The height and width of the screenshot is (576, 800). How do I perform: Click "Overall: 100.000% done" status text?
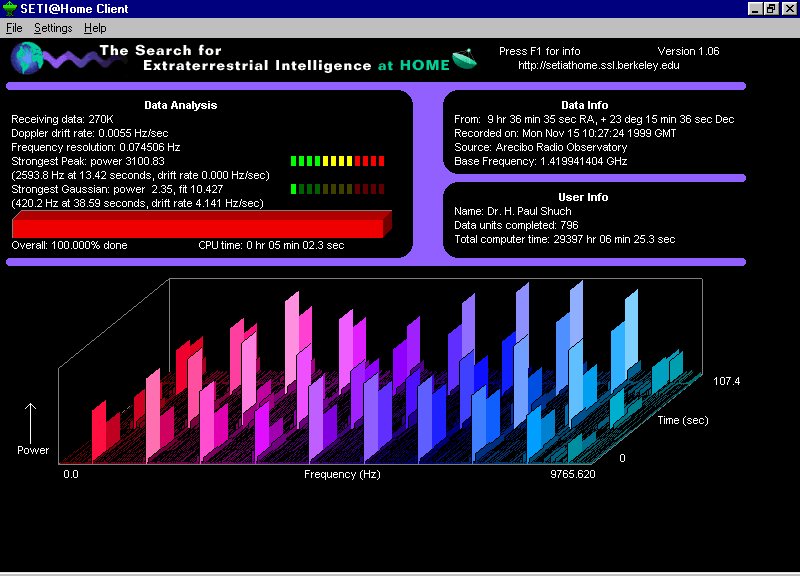click(69, 245)
